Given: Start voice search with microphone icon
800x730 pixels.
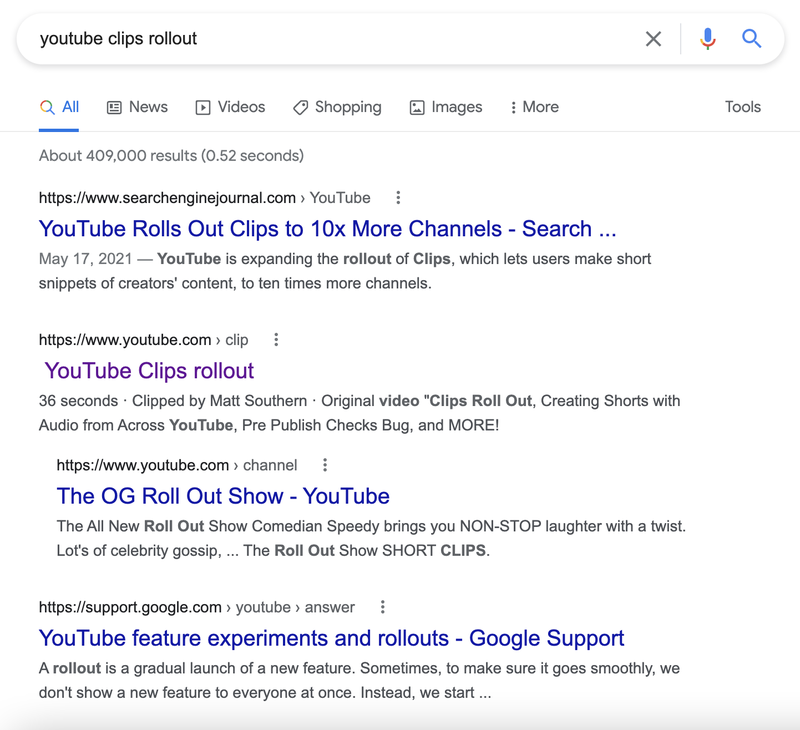Looking at the screenshot, I should (x=708, y=39).
